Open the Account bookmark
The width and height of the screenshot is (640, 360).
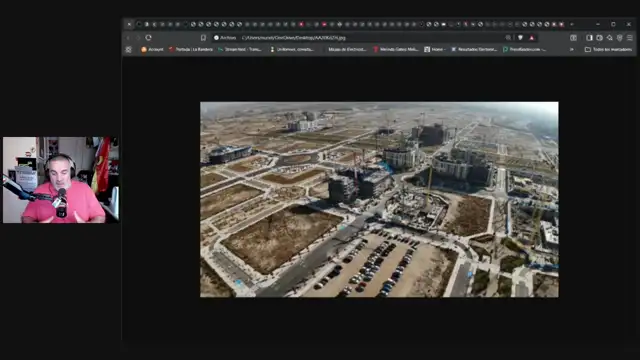coord(152,49)
